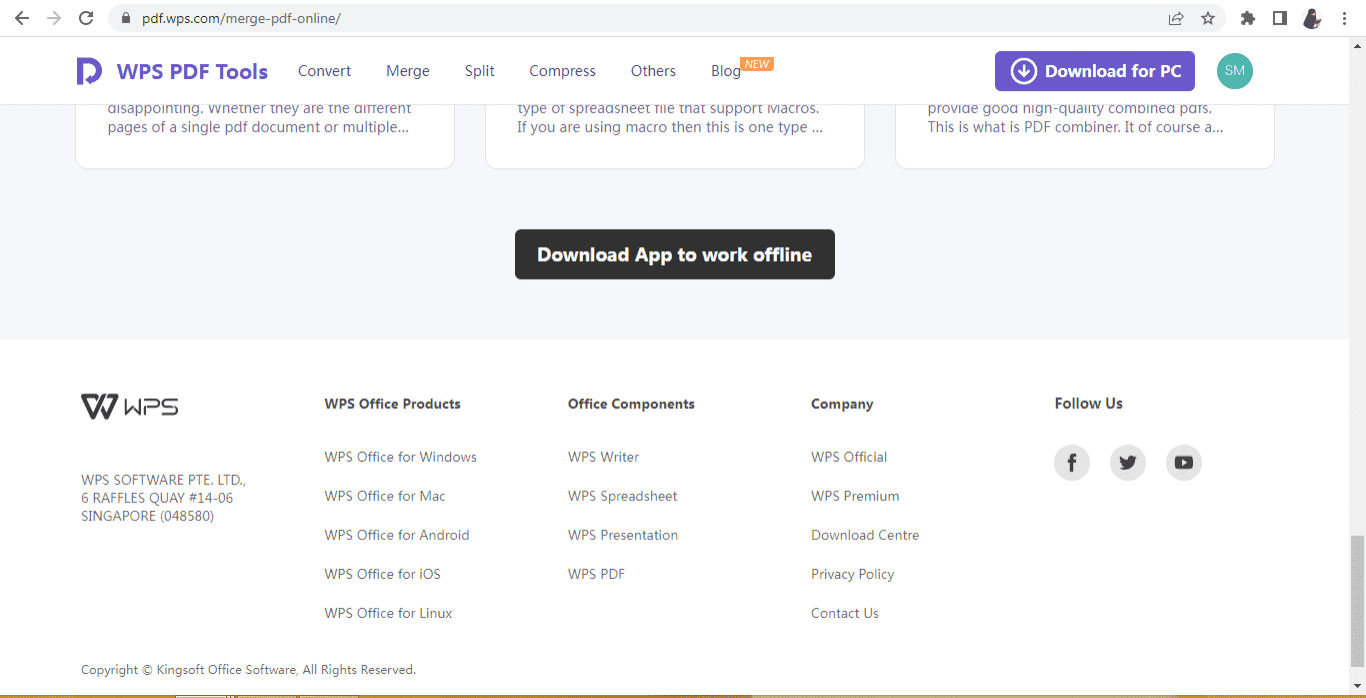Open the Convert menu
Screen dimensions: 1366x698
(324, 71)
